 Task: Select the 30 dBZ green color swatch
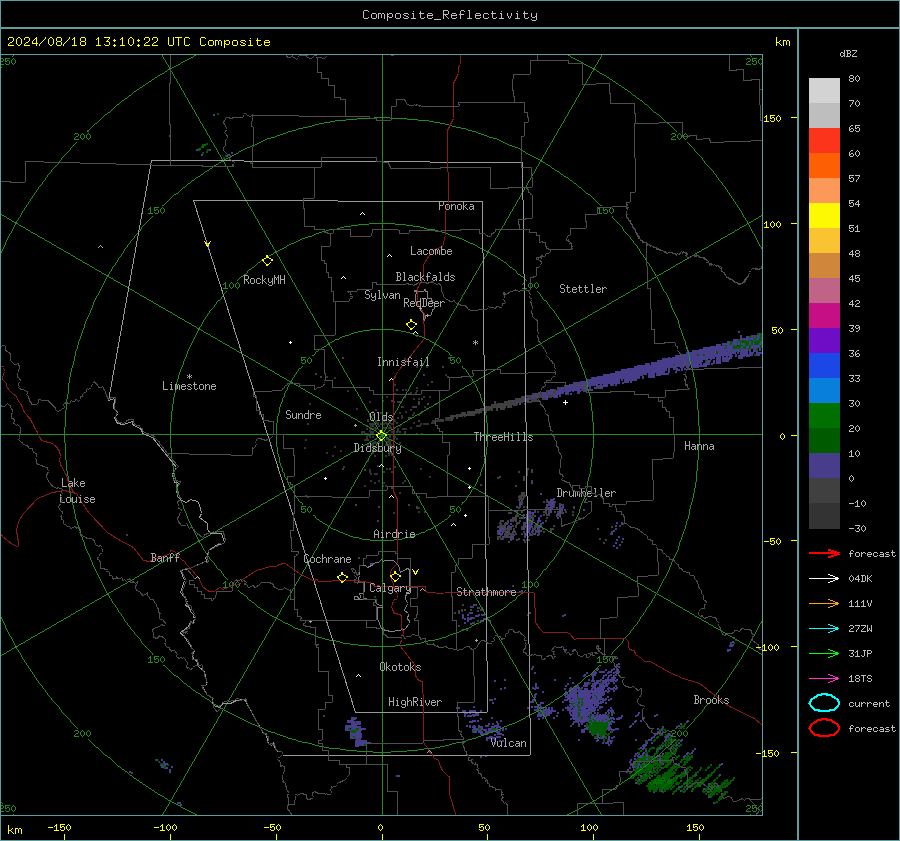click(x=824, y=416)
